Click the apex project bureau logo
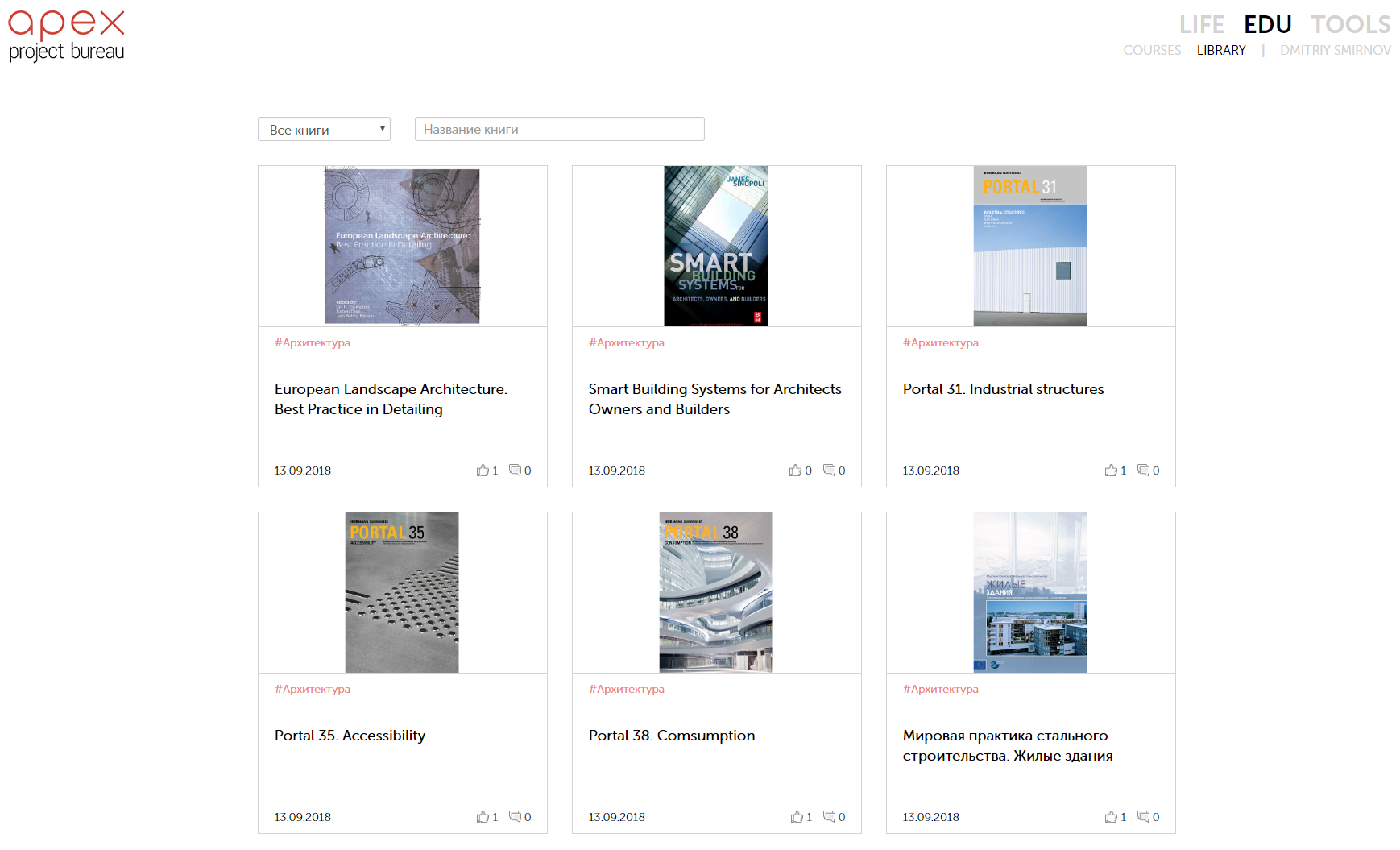1400x850 pixels. (67, 36)
